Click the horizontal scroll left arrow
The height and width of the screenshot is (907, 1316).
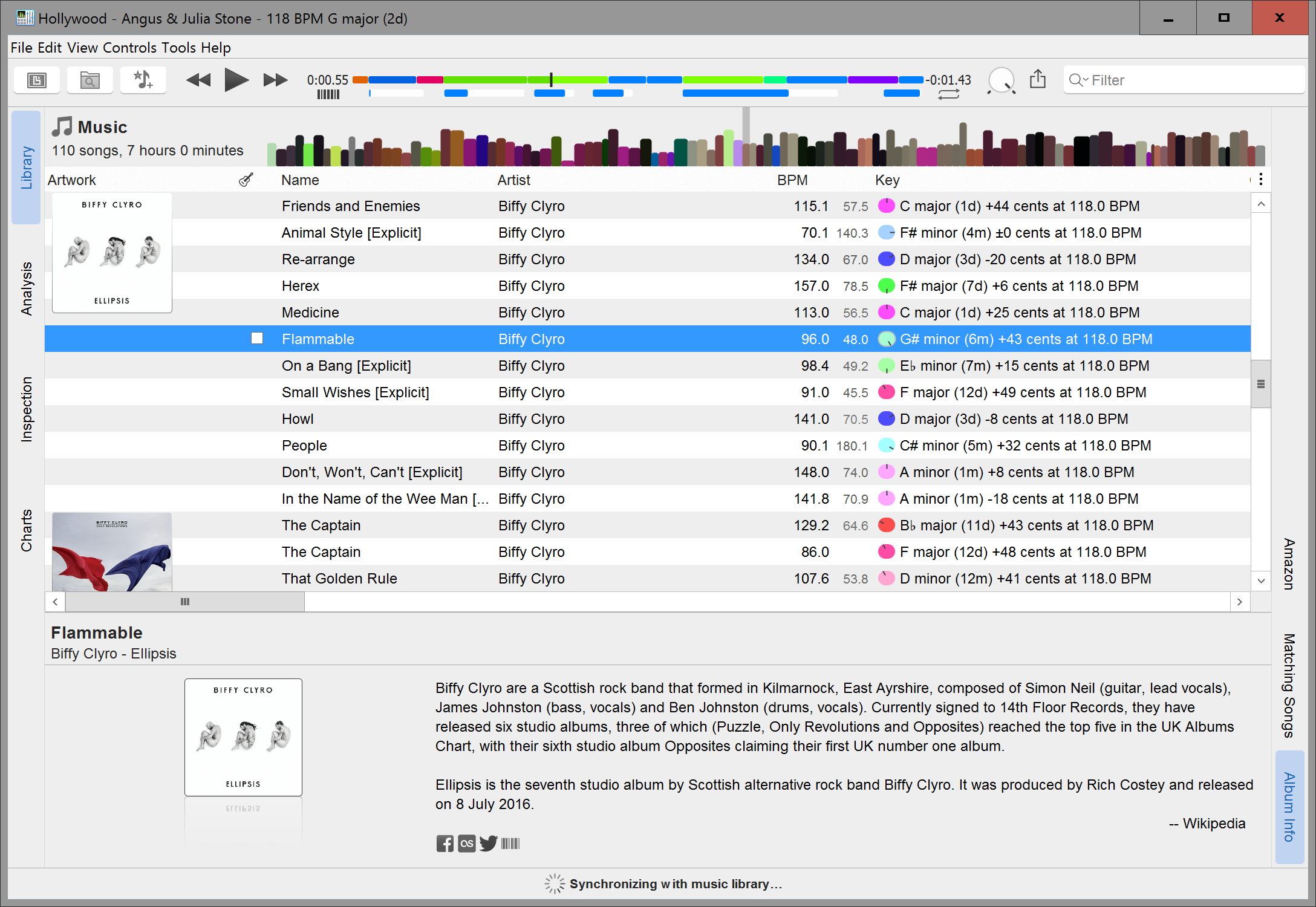click(x=55, y=602)
